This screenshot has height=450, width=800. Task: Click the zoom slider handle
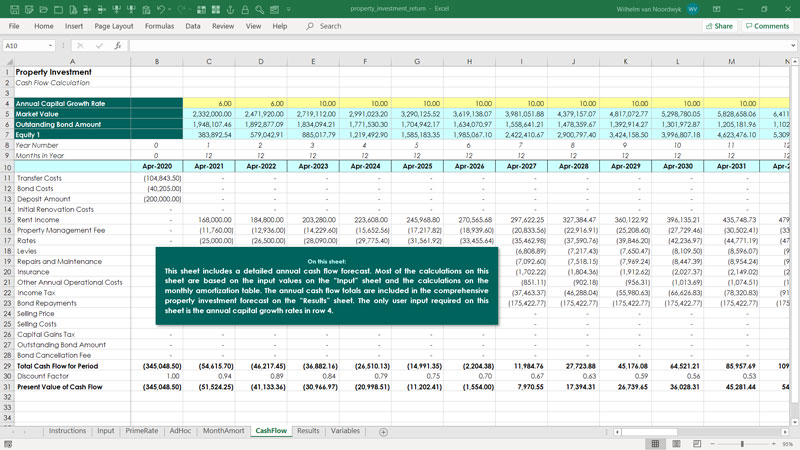742,444
